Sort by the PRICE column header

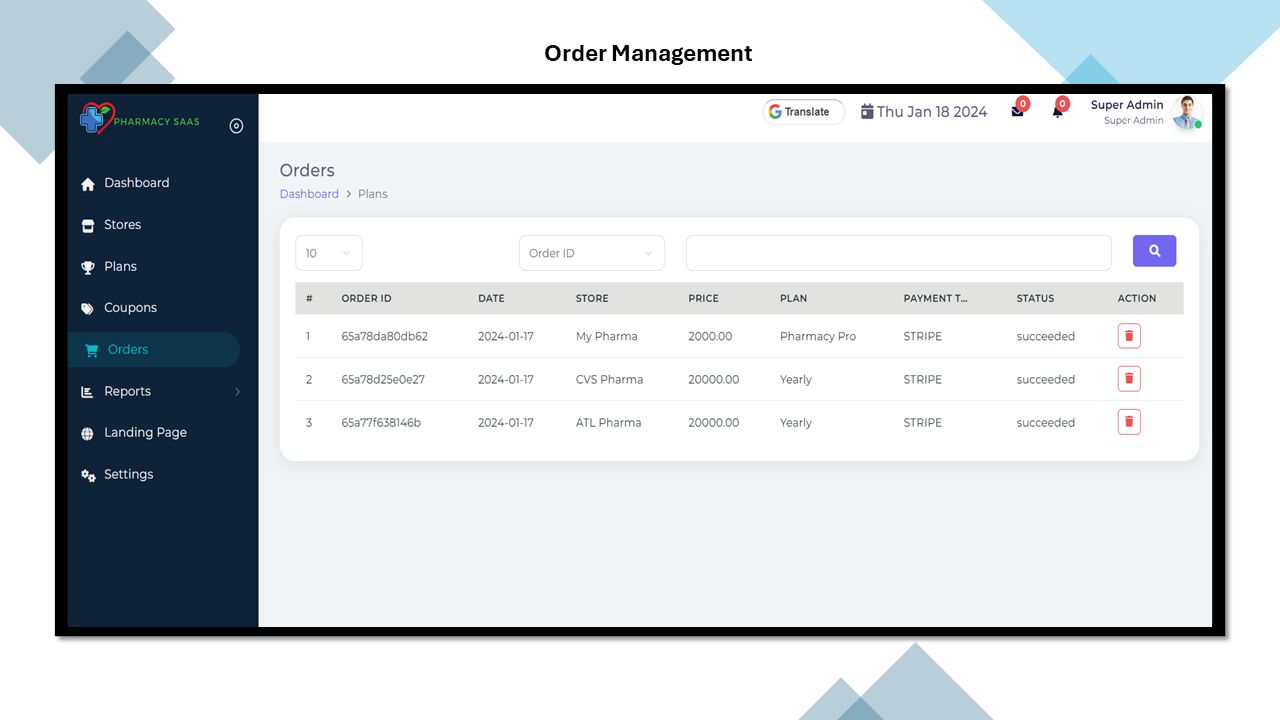tap(703, 298)
